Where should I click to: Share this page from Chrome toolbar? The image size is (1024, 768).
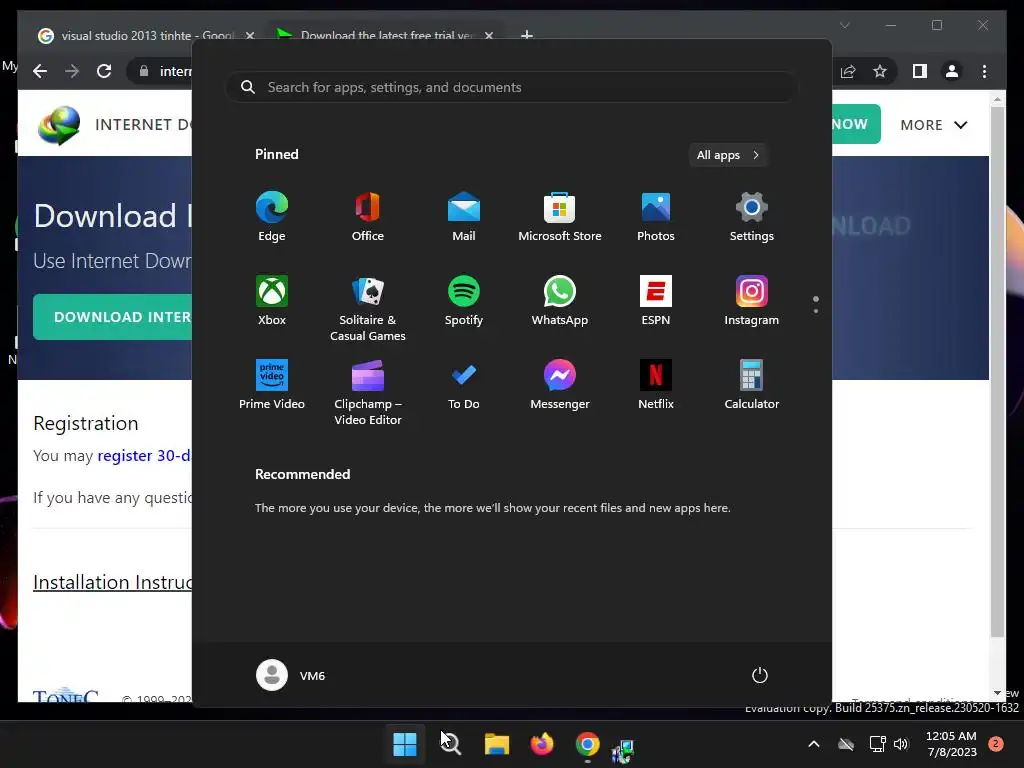[848, 71]
